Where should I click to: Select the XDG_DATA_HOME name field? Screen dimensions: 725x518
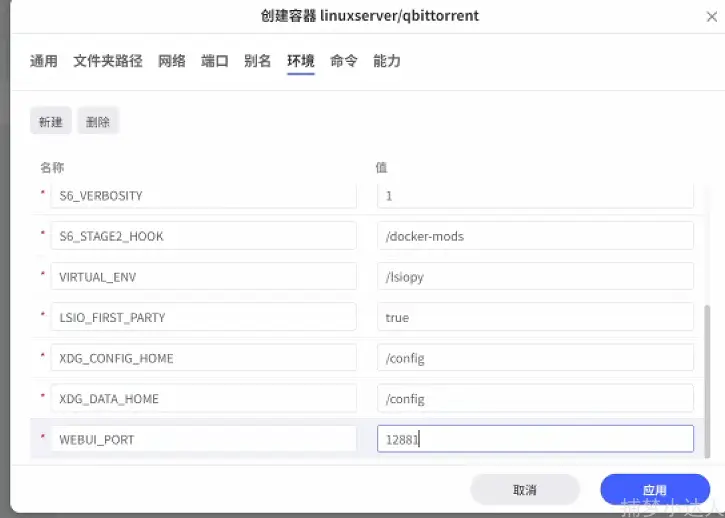click(203, 399)
